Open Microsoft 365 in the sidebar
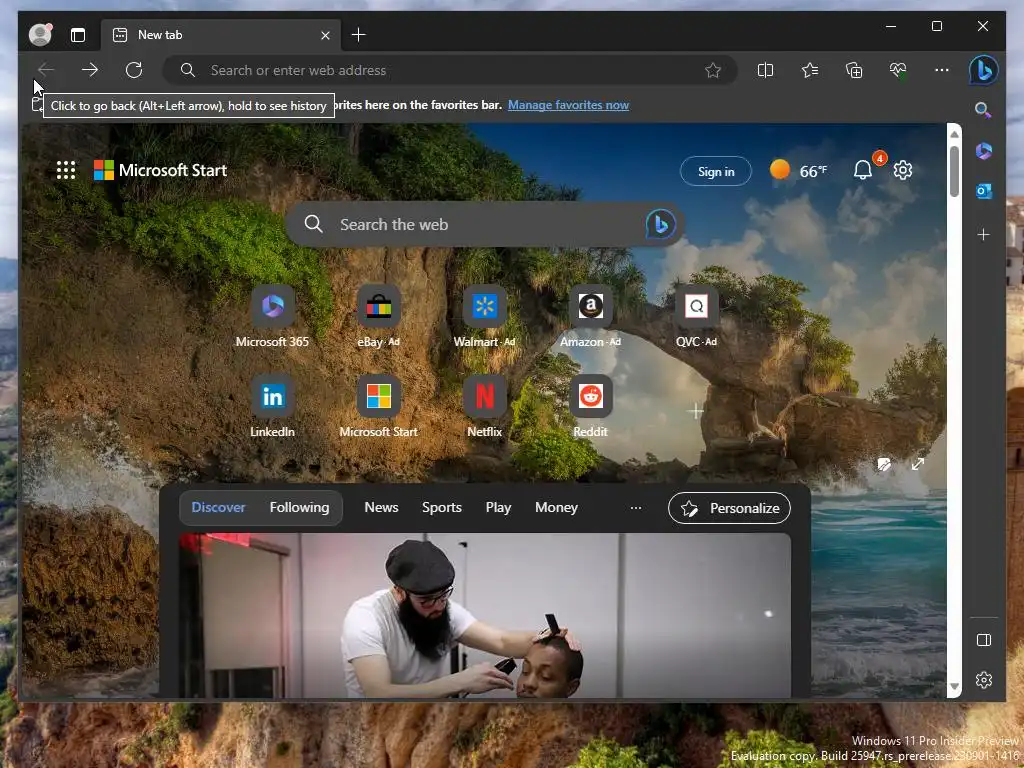Viewport: 1024px width, 768px height. click(984, 151)
